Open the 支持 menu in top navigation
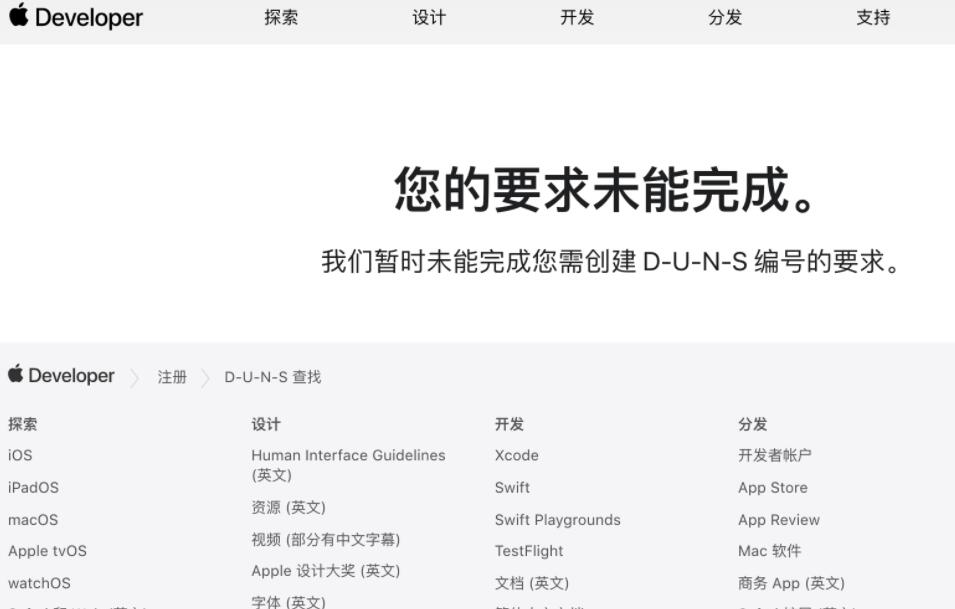955x609 pixels. pyautogui.click(x=873, y=17)
